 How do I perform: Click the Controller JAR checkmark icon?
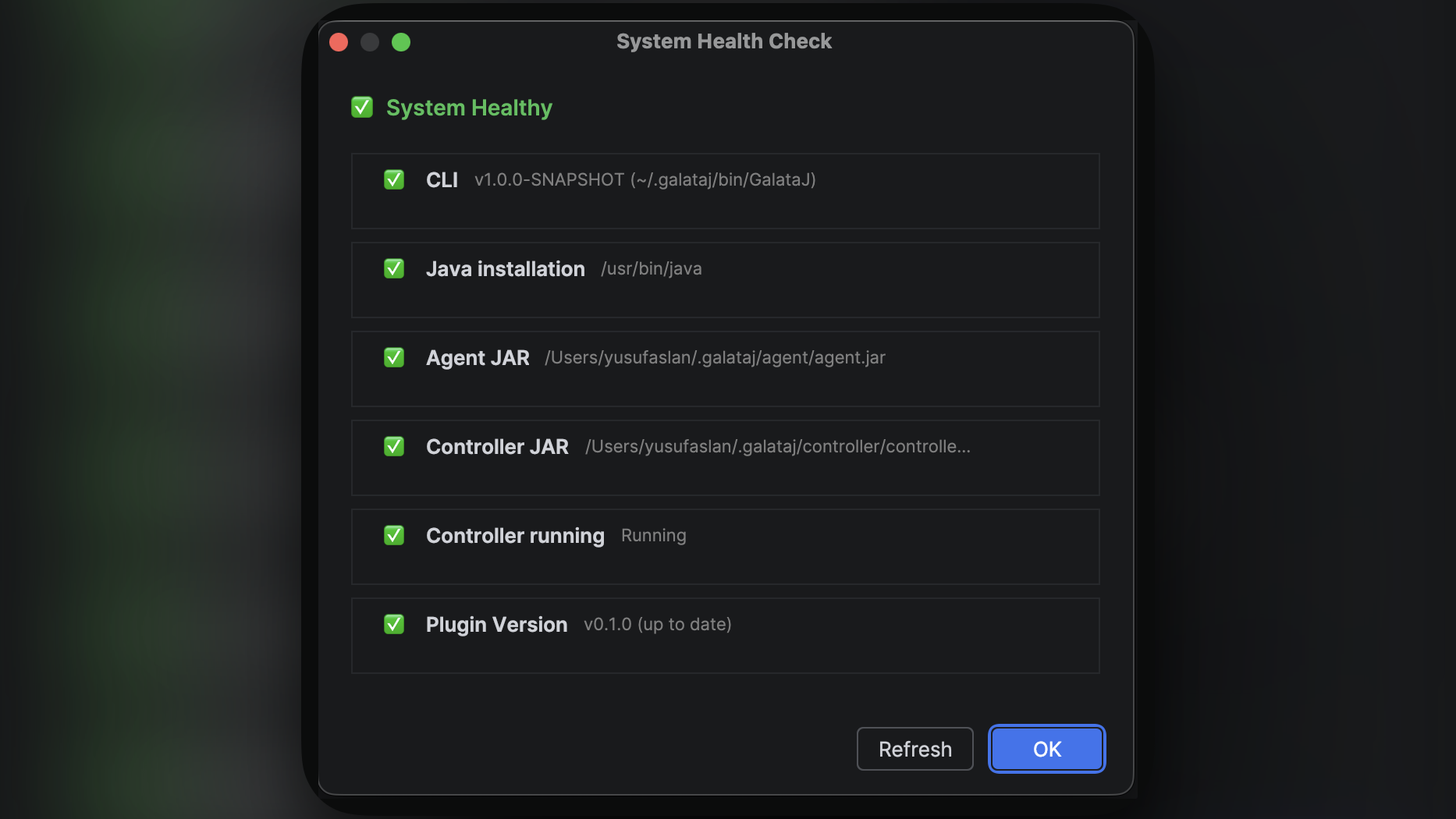point(394,446)
